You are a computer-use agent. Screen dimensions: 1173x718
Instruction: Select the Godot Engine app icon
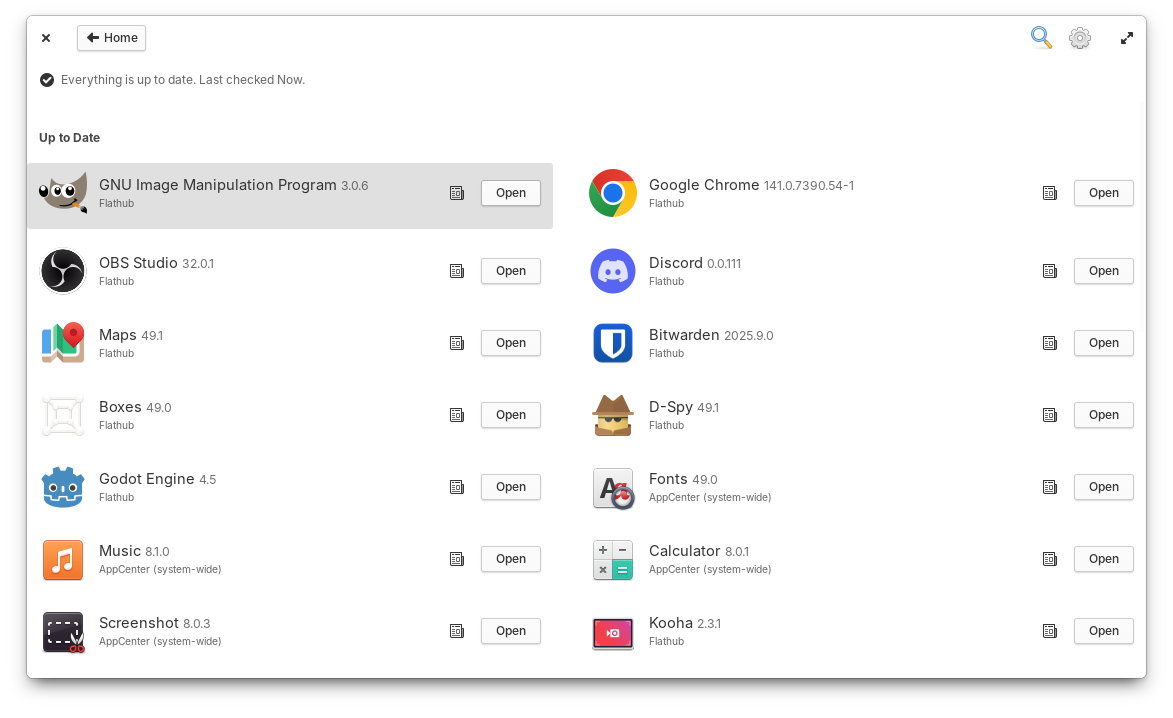pos(63,487)
